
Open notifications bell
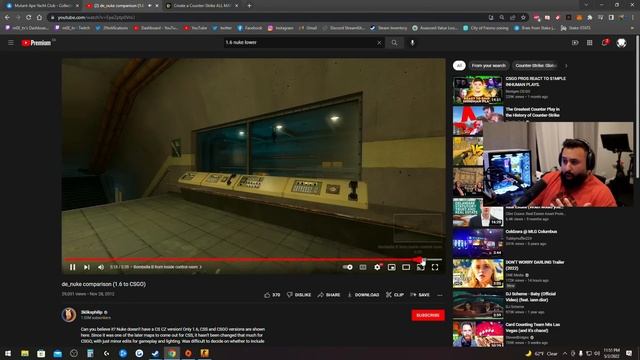pos(605,42)
